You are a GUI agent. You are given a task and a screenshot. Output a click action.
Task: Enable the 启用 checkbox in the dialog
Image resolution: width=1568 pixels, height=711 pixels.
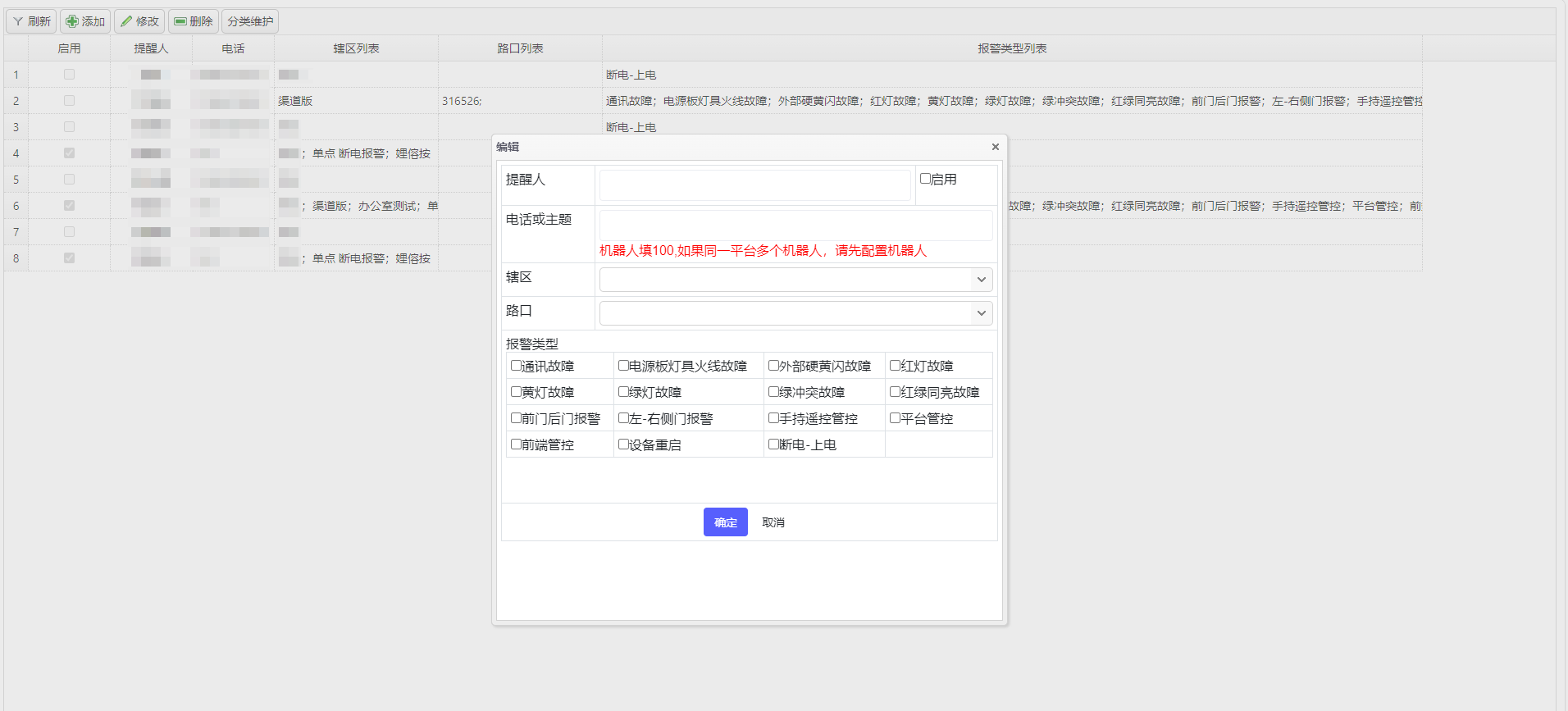925,179
